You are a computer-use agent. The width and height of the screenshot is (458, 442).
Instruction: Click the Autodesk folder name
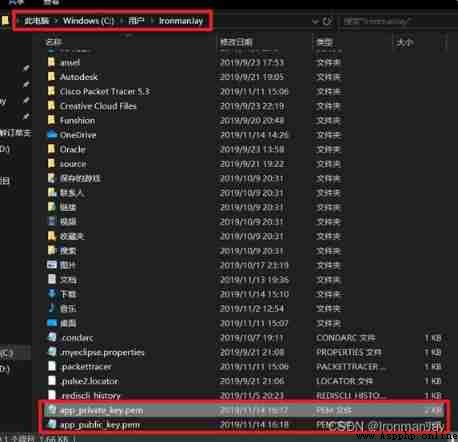pos(79,77)
